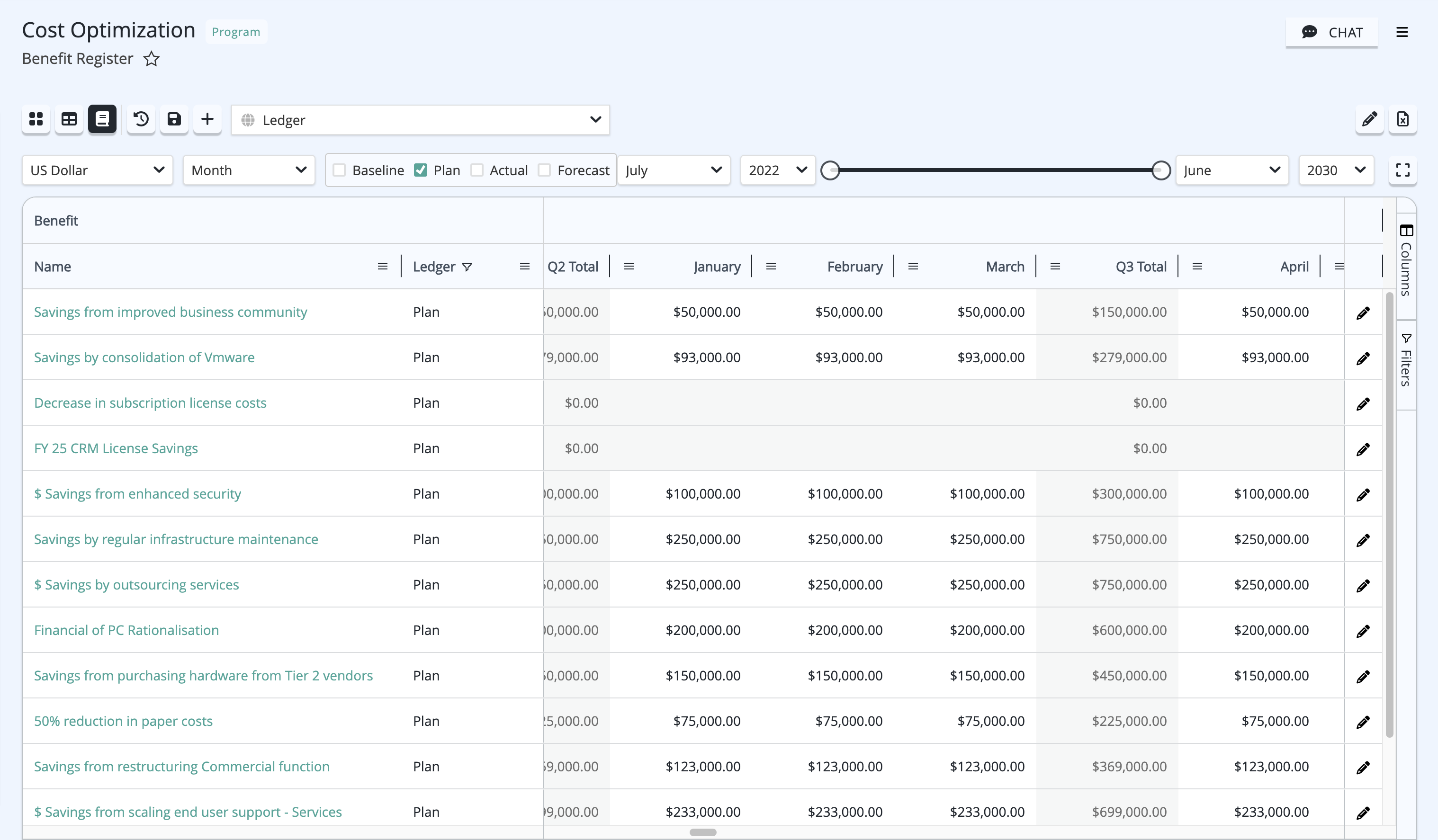The image size is (1438, 840).
Task: Edit the Savings by consolidation of Vmware row
Action: pyautogui.click(x=1363, y=358)
